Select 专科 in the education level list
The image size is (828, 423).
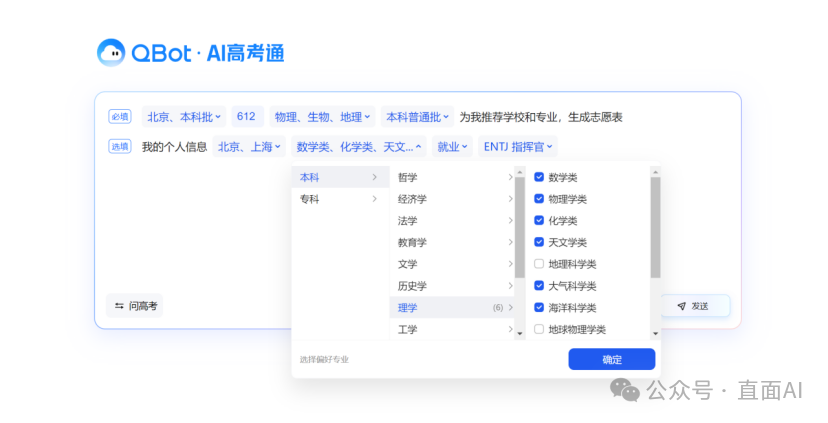tap(310, 199)
